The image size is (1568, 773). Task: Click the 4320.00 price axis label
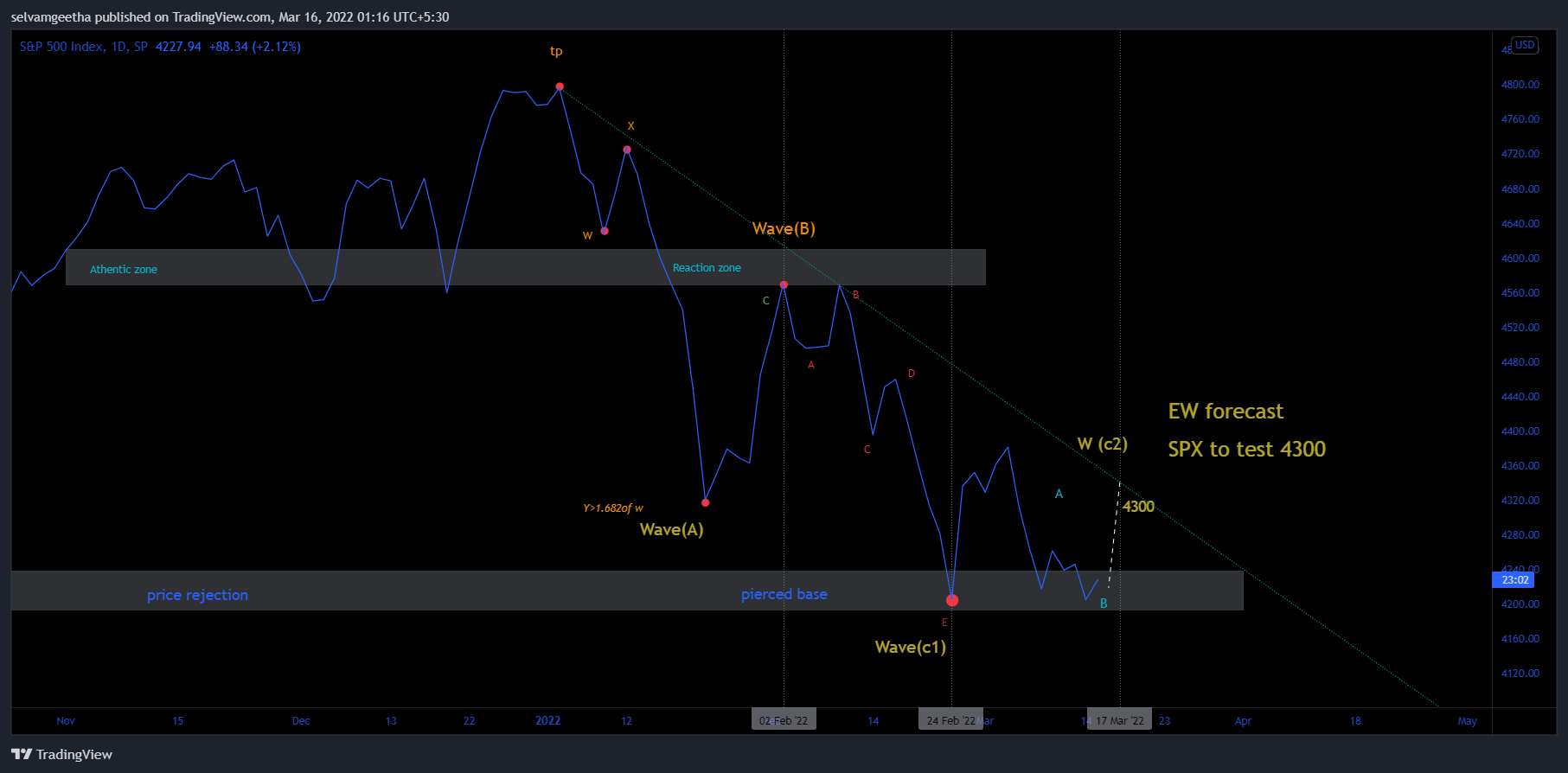click(1520, 501)
